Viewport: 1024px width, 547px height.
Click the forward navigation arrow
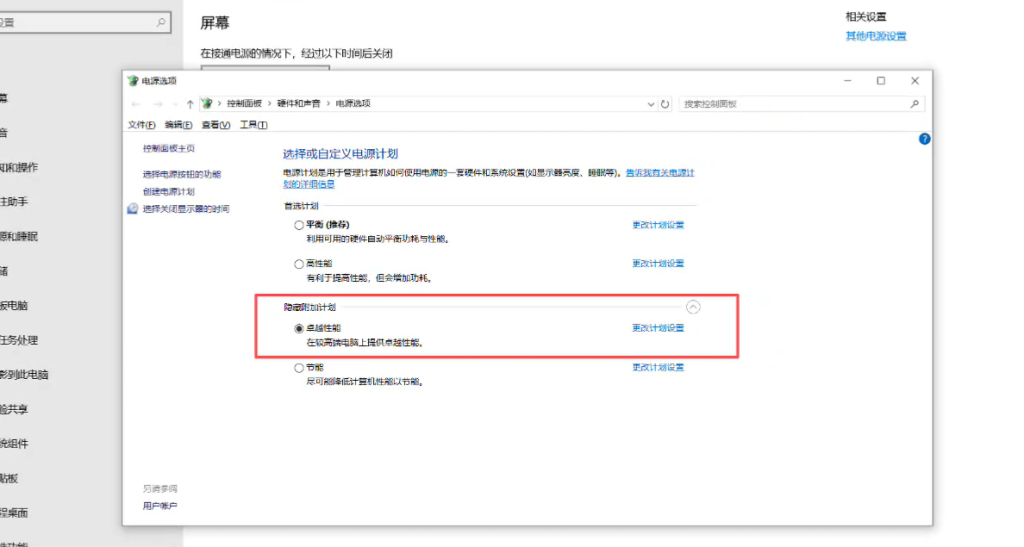click(x=157, y=104)
